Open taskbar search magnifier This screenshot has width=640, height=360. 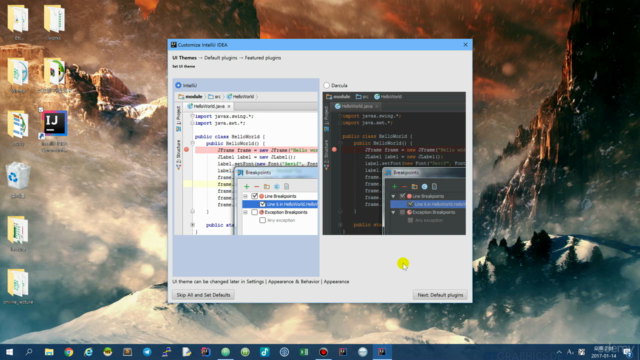(29, 352)
